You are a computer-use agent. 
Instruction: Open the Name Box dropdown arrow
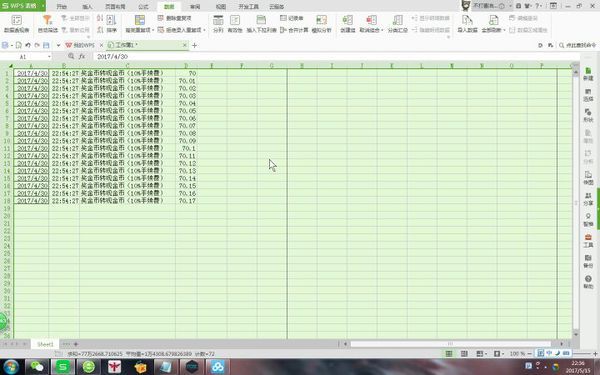49,57
